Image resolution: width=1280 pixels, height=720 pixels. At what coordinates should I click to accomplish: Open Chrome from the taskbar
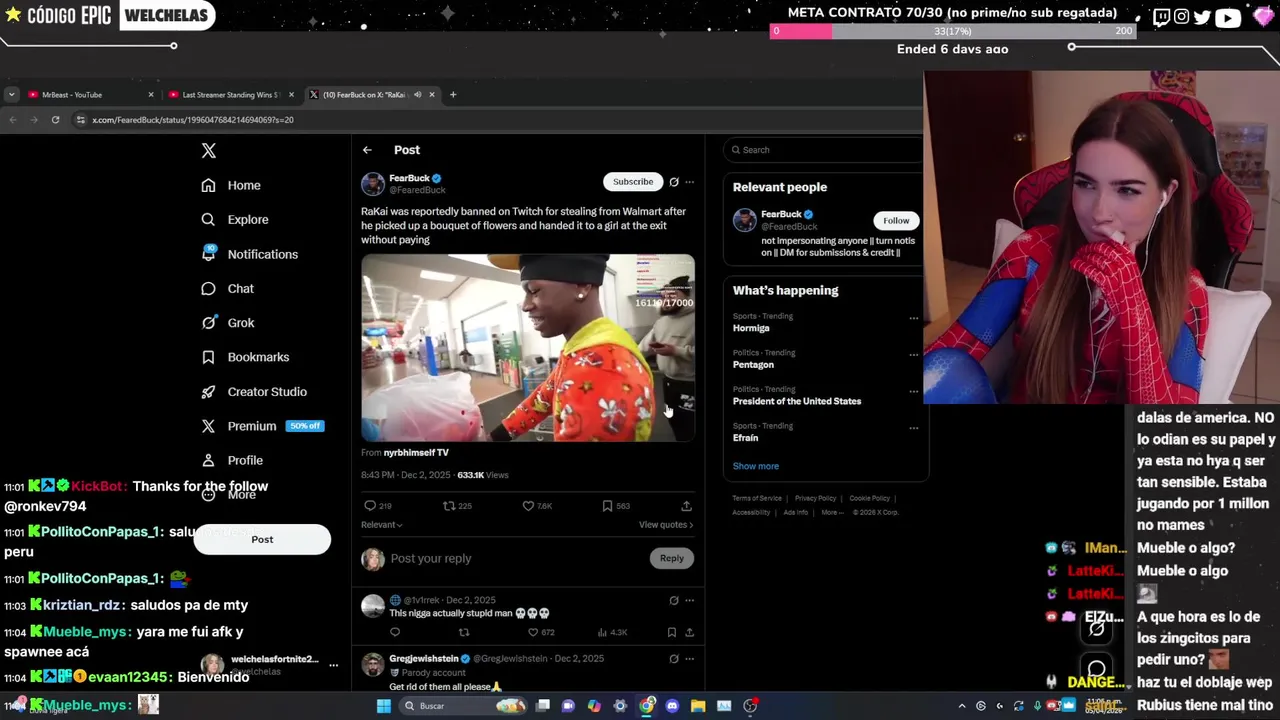point(646,706)
